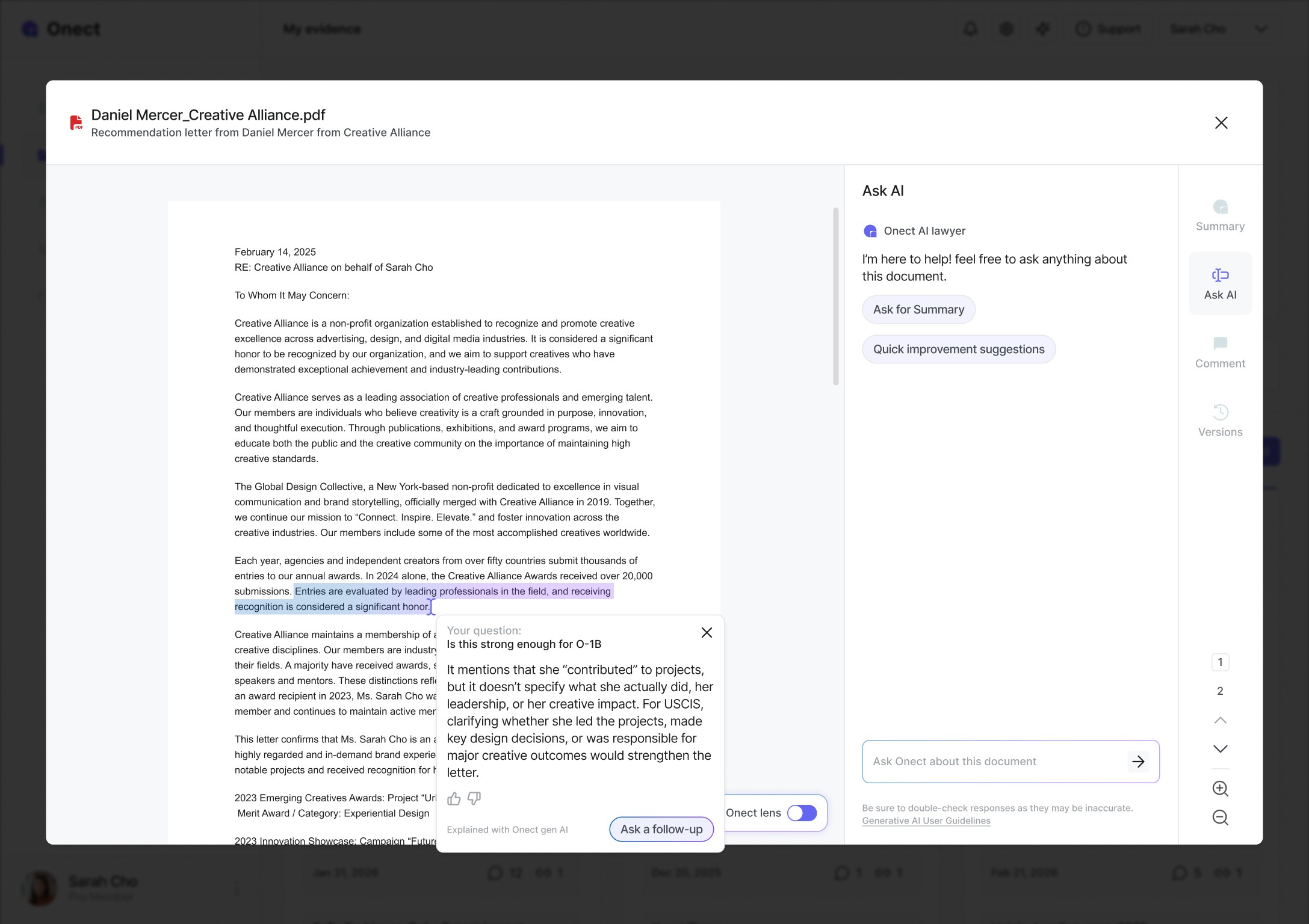Viewport: 1309px width, 924px height.
Task: Focus the Ask Onect about this document field
Action: (993, 762)
